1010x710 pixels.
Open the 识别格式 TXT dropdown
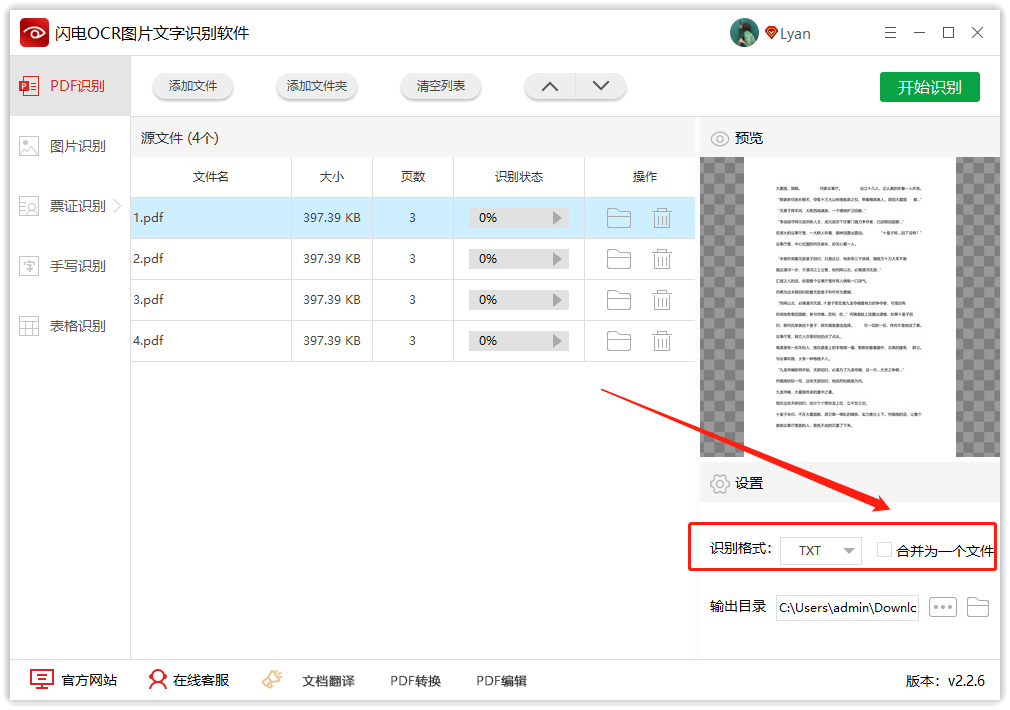(821, 551)
